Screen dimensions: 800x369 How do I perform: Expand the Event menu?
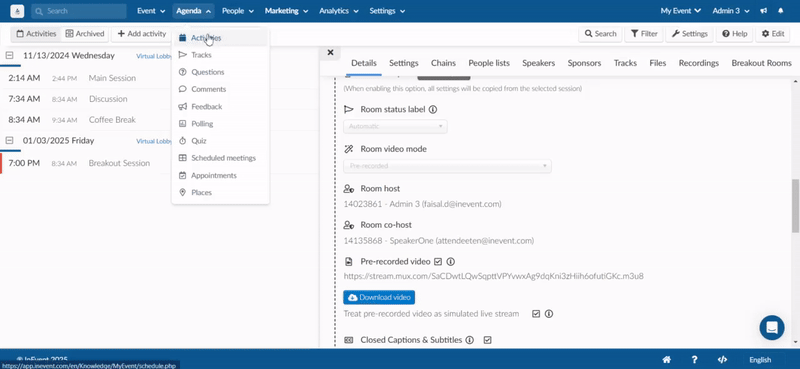click(x=151, y=11)
